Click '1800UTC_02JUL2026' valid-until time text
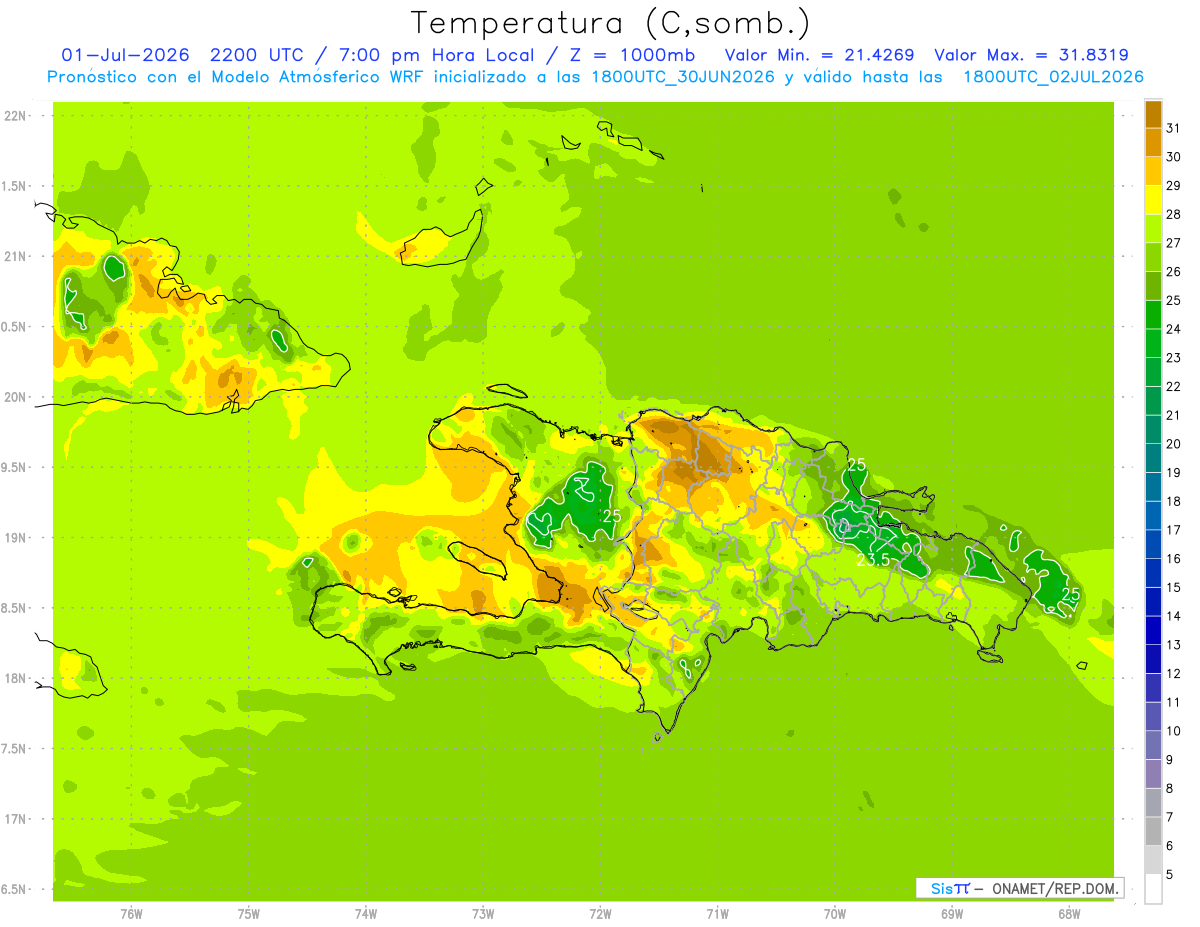1200x927 pixels. coord(1053,77)
